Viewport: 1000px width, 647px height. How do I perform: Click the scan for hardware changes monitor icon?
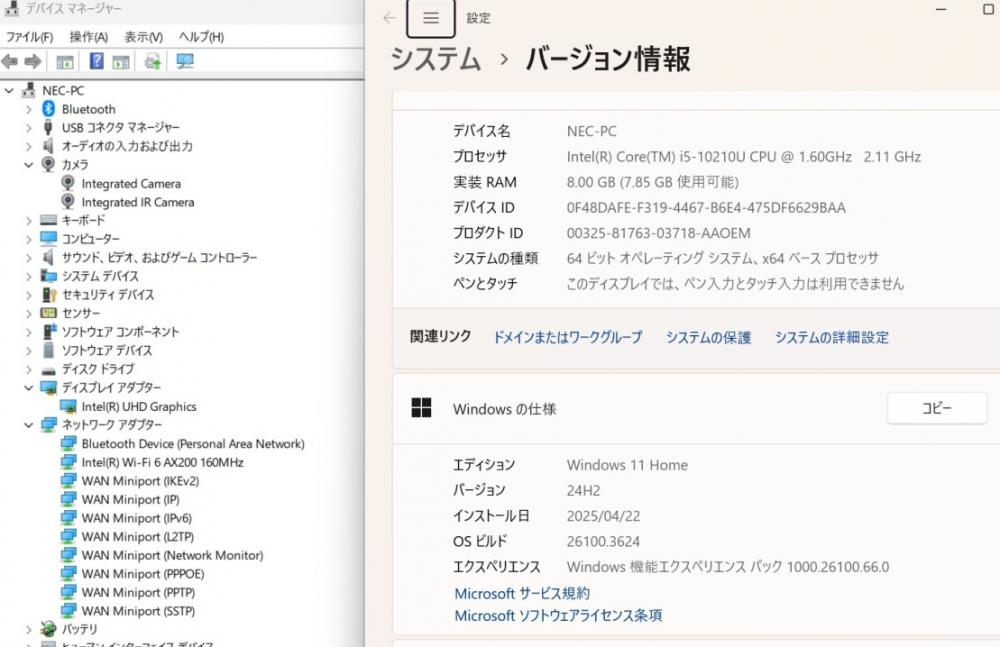point(185,61)
